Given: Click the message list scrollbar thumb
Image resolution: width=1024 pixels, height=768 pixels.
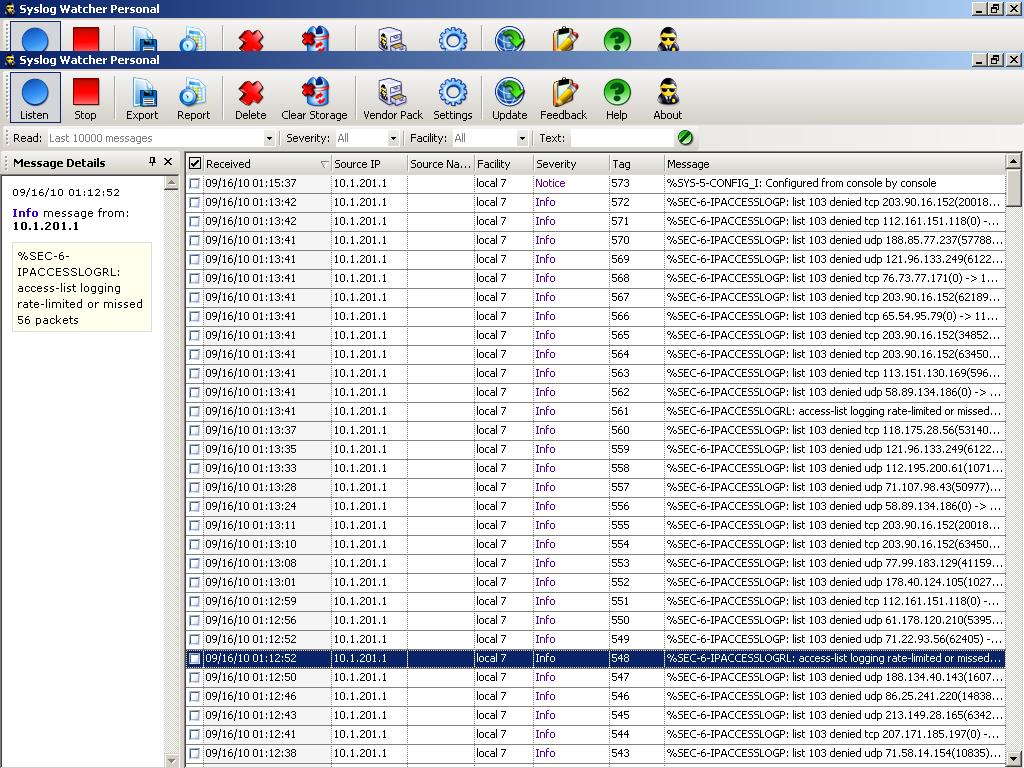Looking at the screenshot, I should point(1014,187).
